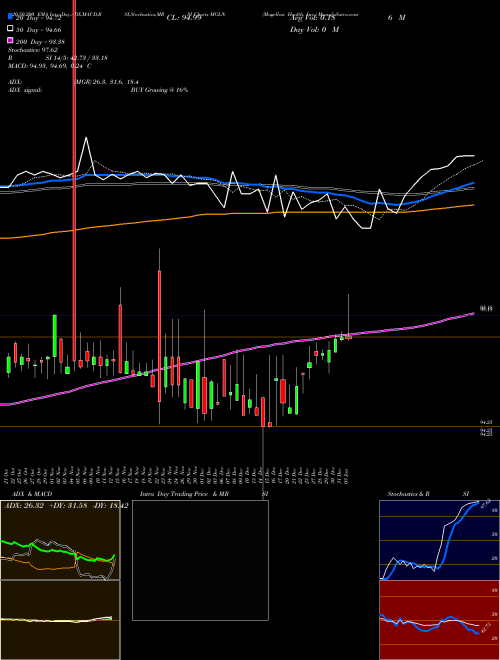Screen dimensions: 500x660
Task: Click the tall red candle with long wick
Action: tap(160, 336)
